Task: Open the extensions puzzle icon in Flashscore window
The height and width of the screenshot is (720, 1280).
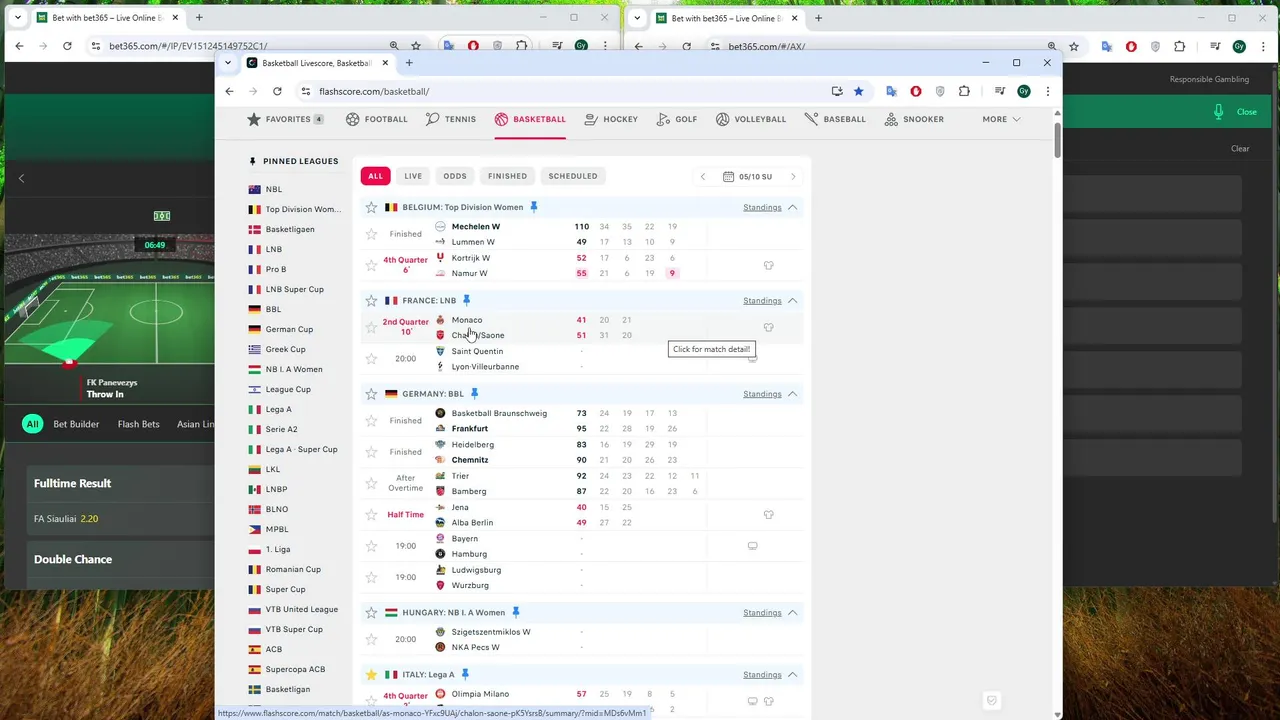Action: pos(964,91)
